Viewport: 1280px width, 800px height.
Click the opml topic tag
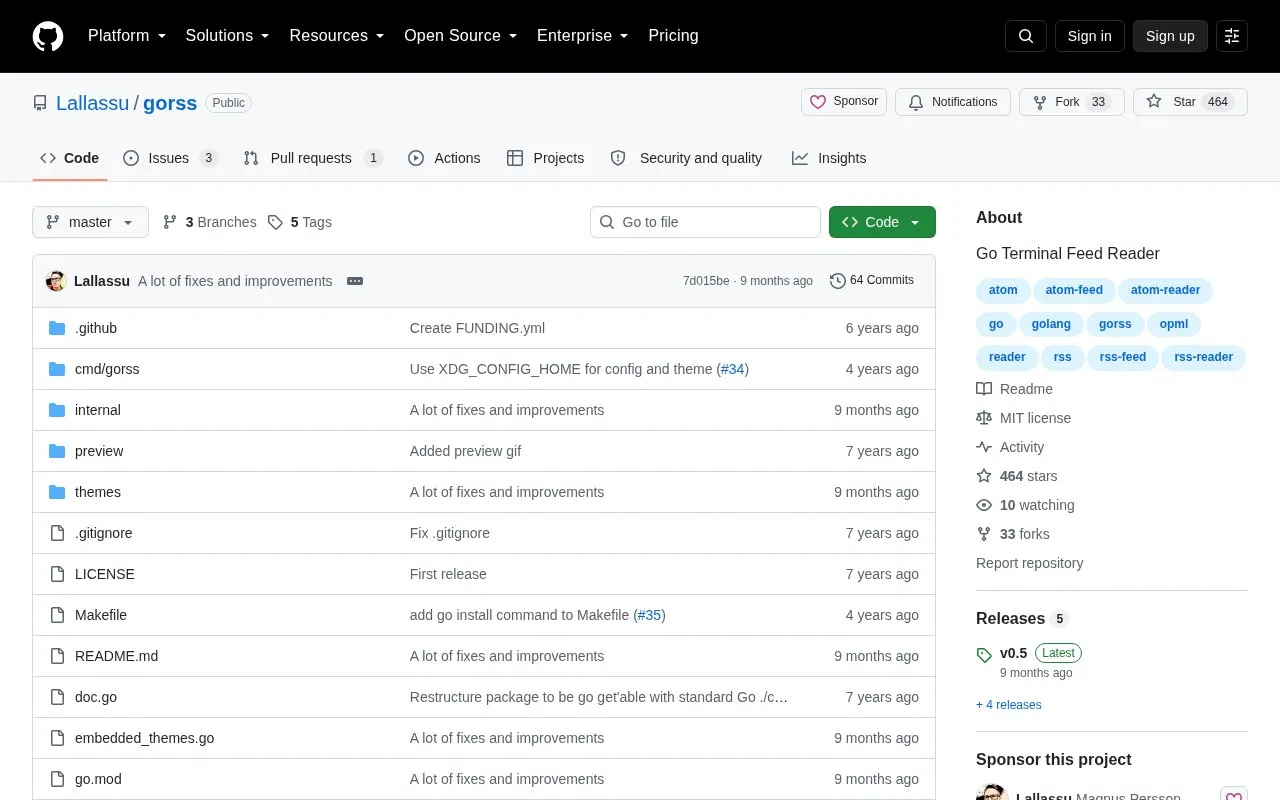pos(1174,324)
